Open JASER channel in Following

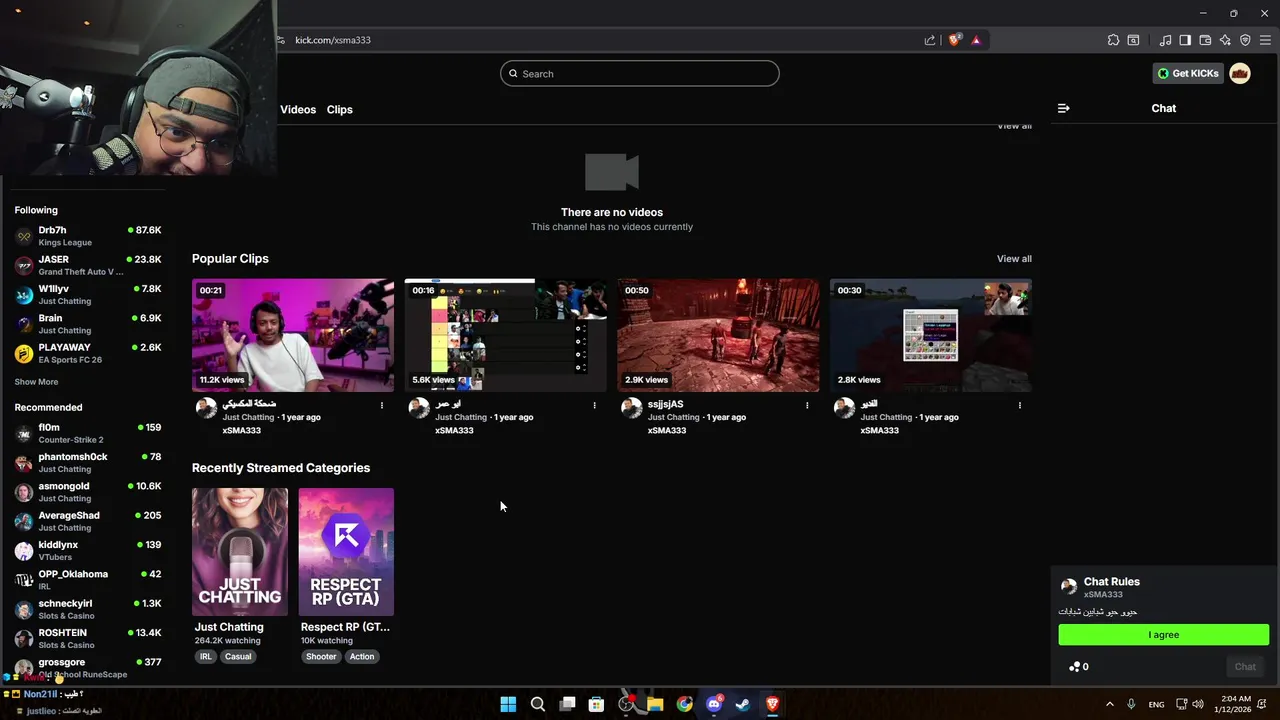tap(88, 265)
